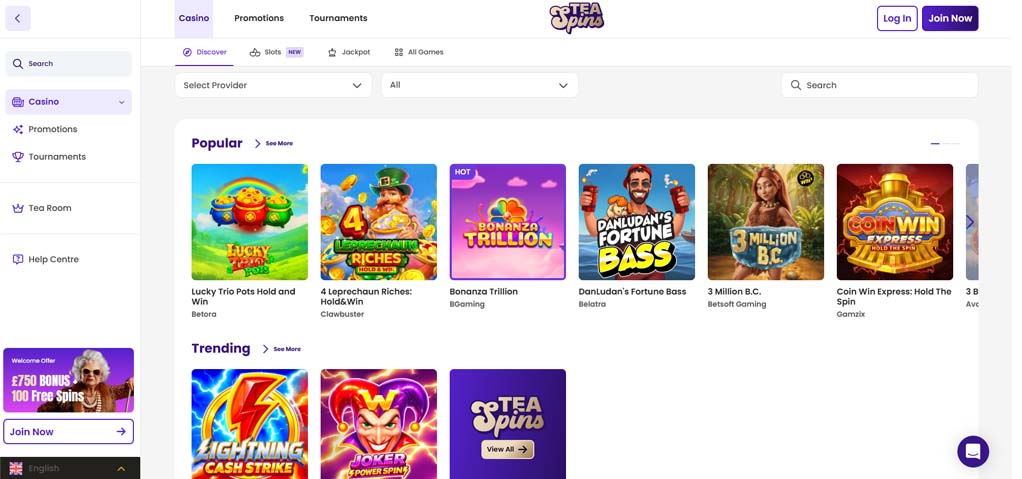Screen dimensions: 1022x479
Task: Open 4 Leprechaun Riches game thumbnail
Action: [379, 222]
